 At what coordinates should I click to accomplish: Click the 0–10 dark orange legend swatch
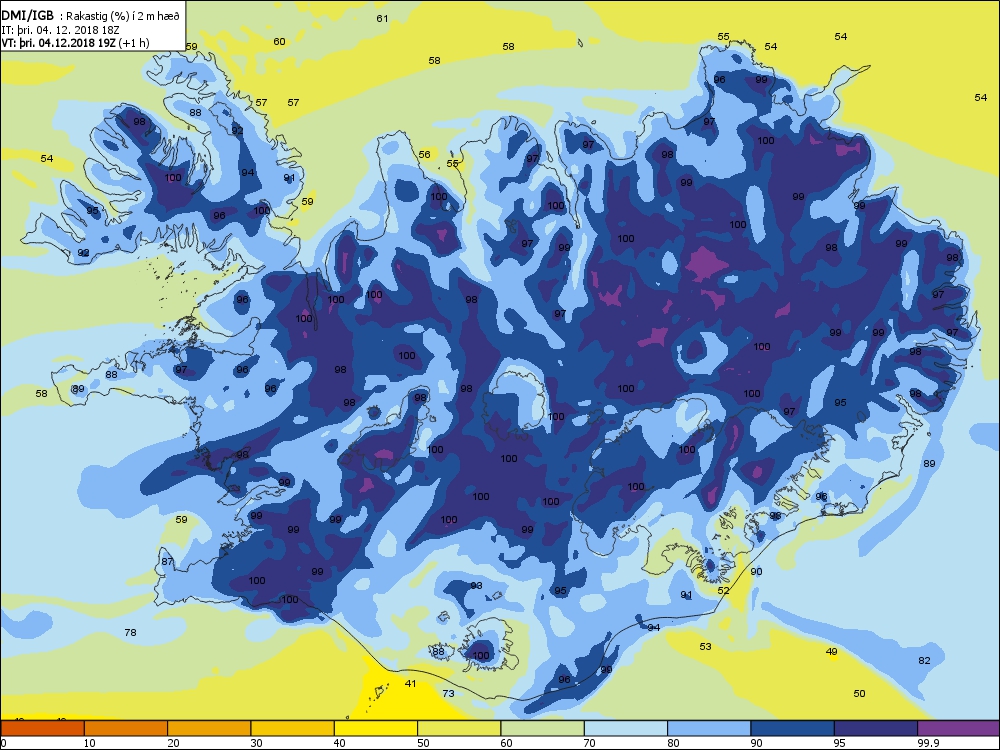[x=43, y=728]
